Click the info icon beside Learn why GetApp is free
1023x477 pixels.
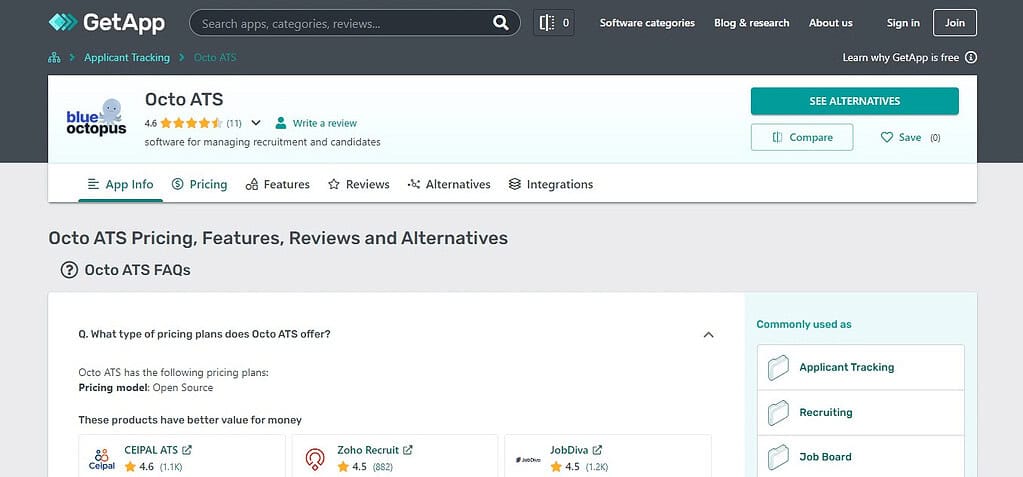pos(971,57)
